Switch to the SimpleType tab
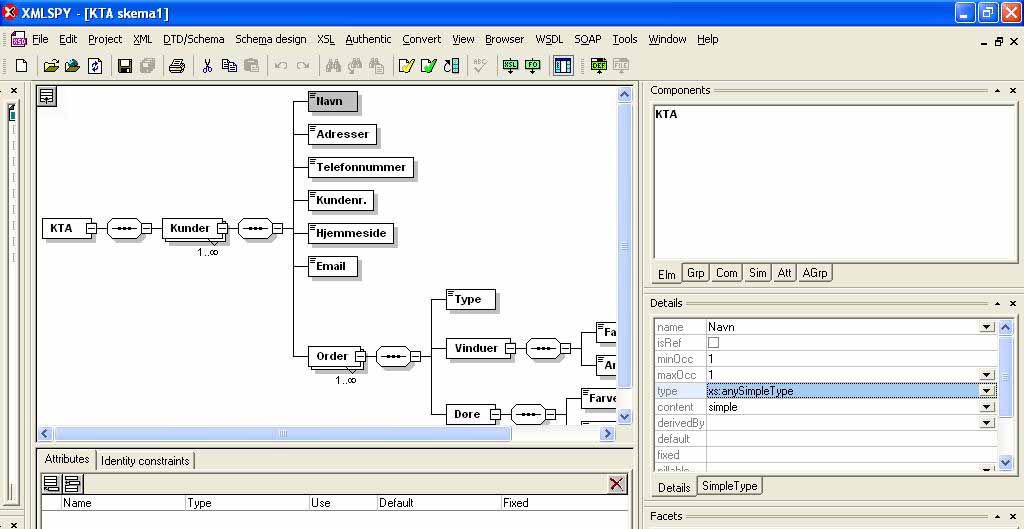 (729, 486)
